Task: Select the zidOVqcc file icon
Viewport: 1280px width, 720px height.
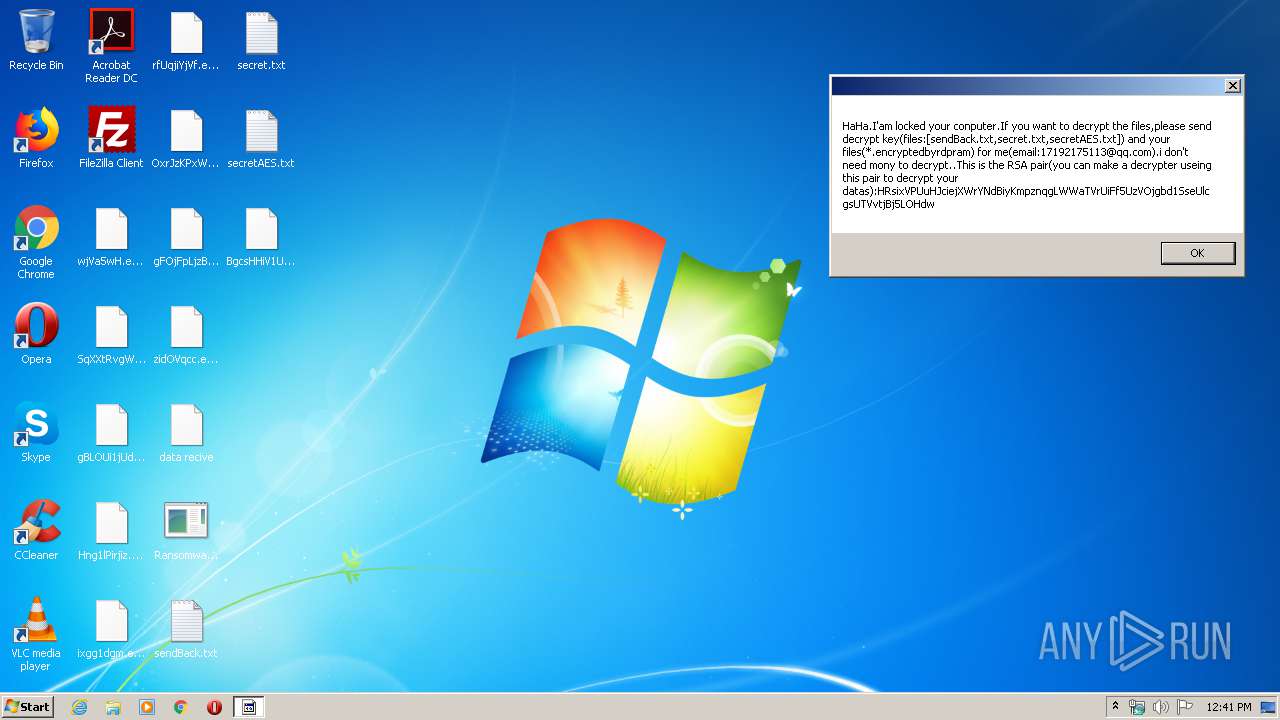Action: point(186,334)
